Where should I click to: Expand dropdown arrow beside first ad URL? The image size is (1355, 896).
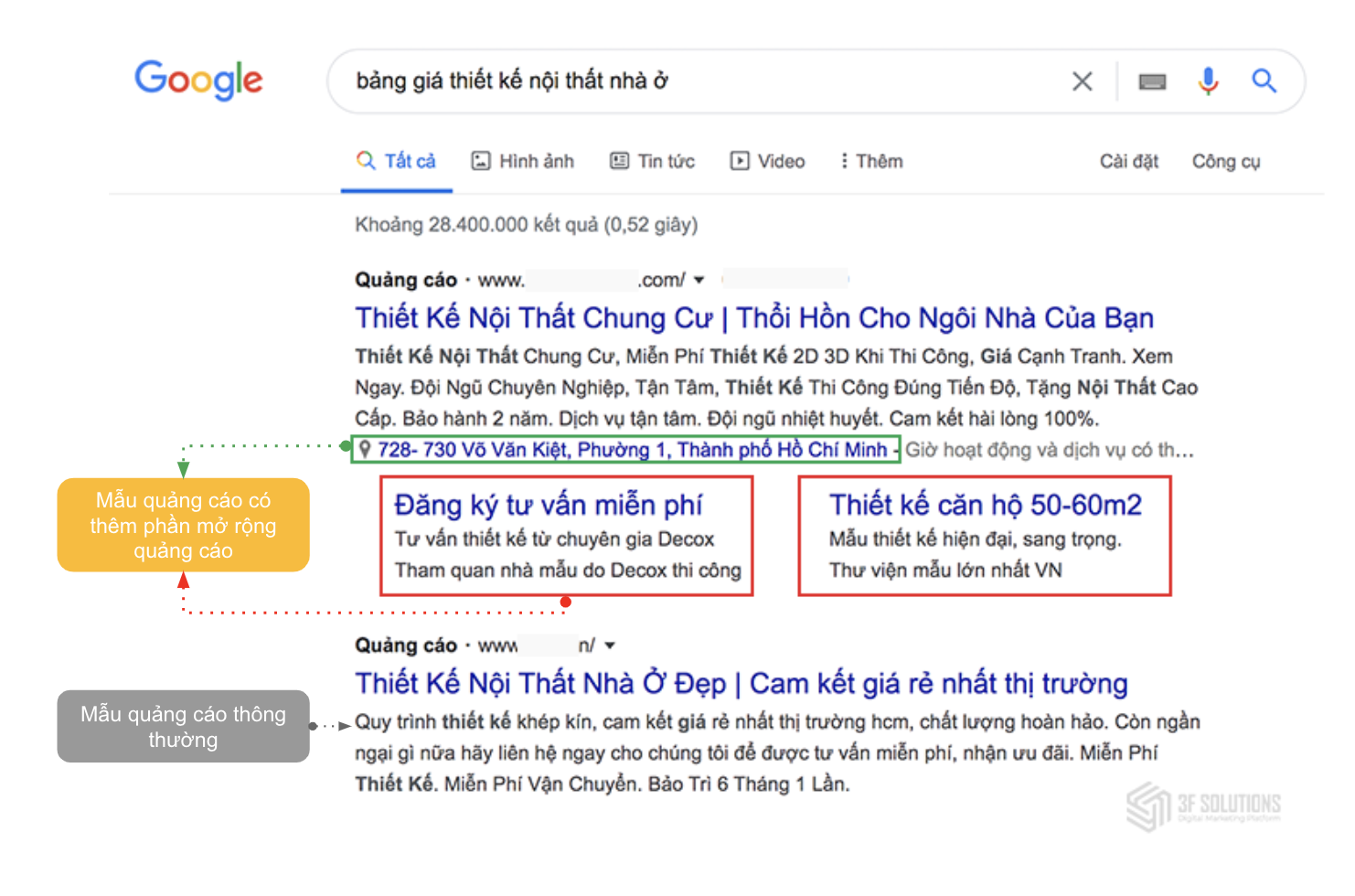699,280
